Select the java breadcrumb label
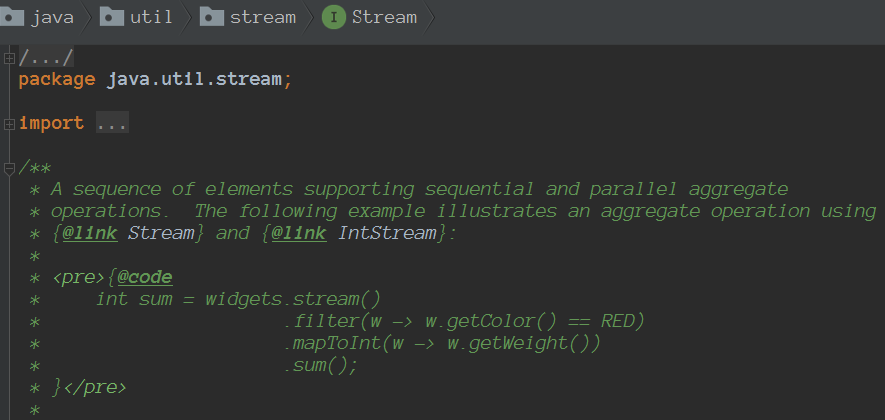The width and height of the screenshot is (885, 420). [53, 17]
